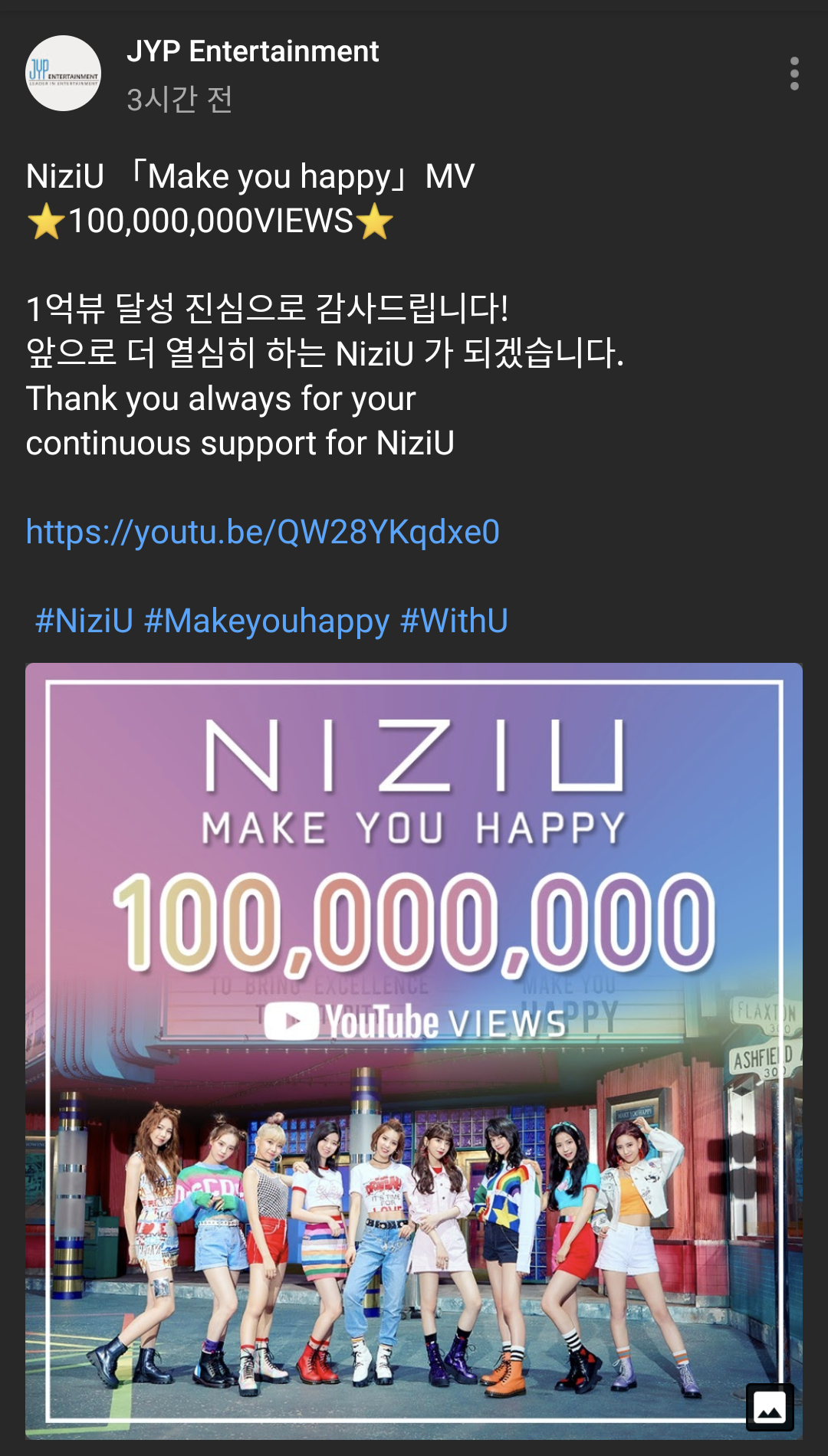Tap the large 100,000,000 number in the image

(414, 923)
